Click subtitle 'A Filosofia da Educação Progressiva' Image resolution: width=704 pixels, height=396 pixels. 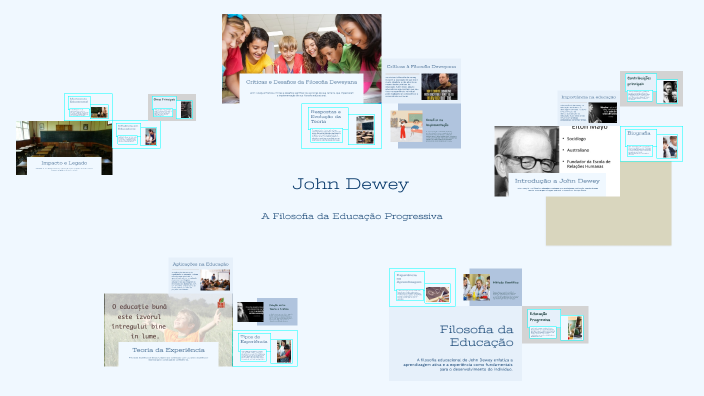(352, 216)
